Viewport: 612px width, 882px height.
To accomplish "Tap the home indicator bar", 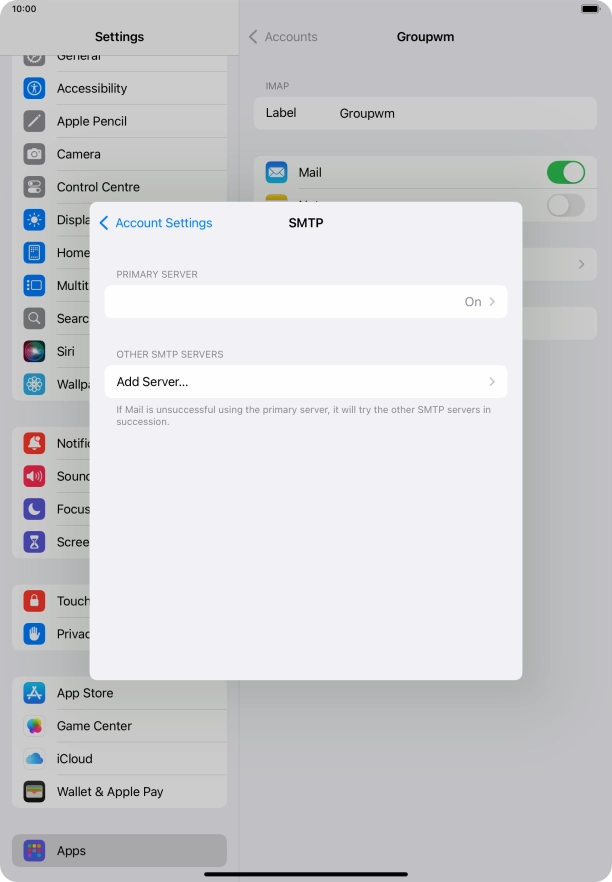I will (x=306, y=874).
